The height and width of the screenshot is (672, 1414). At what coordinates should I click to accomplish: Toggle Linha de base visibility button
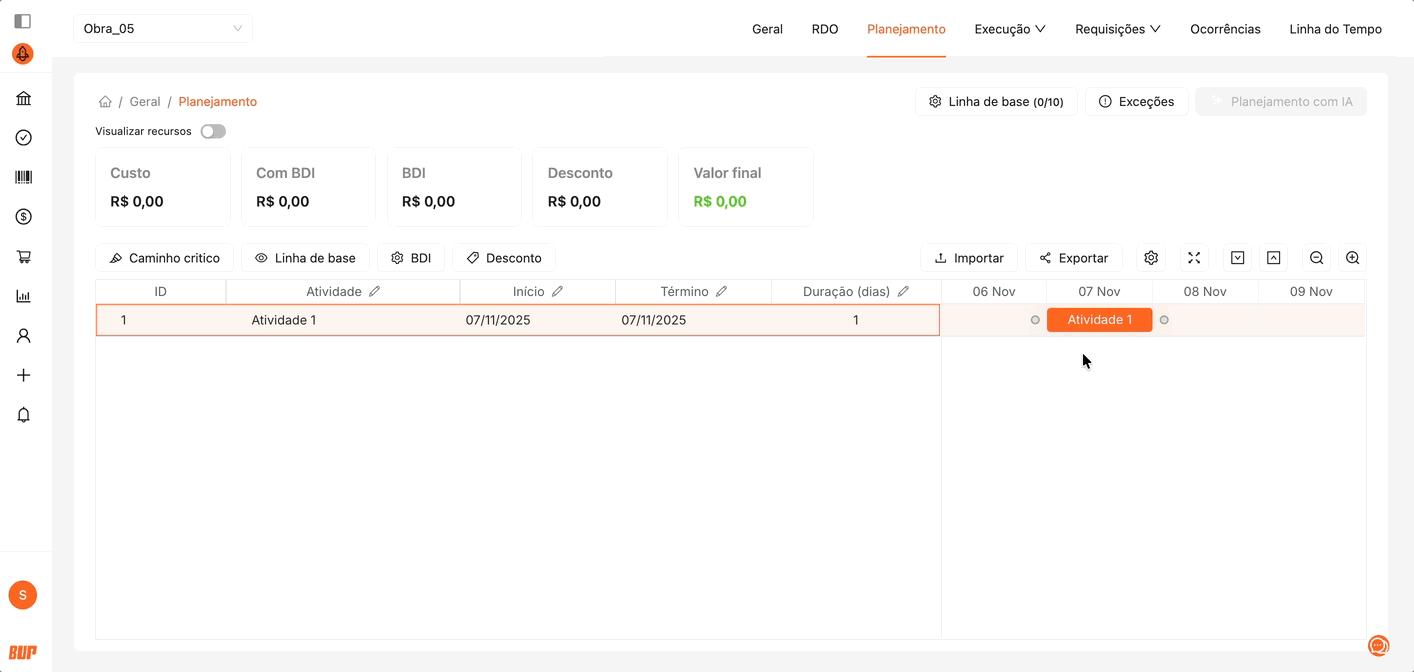coord(305,258)
